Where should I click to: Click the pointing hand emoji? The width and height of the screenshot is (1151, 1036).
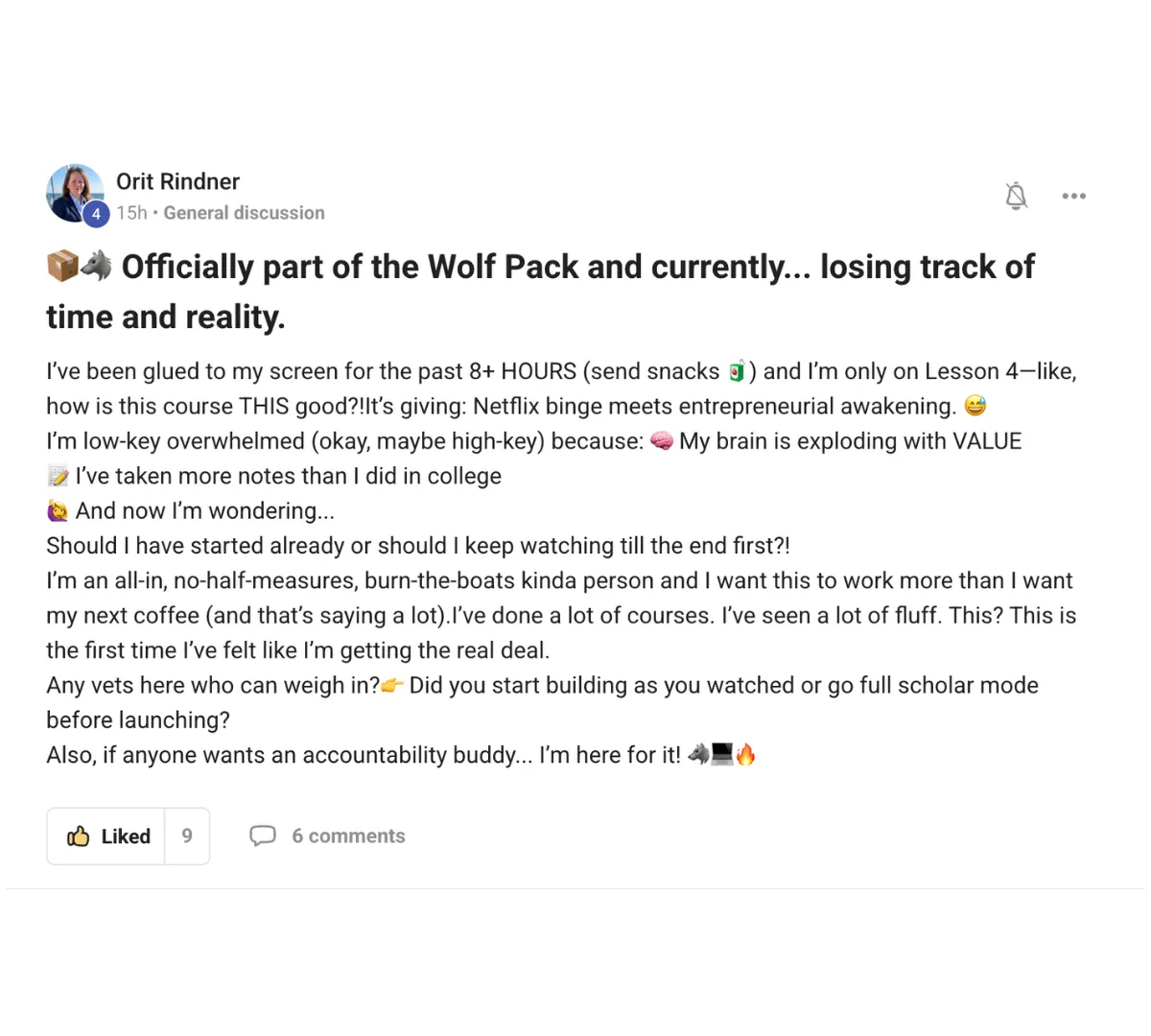tap(392, 686)
